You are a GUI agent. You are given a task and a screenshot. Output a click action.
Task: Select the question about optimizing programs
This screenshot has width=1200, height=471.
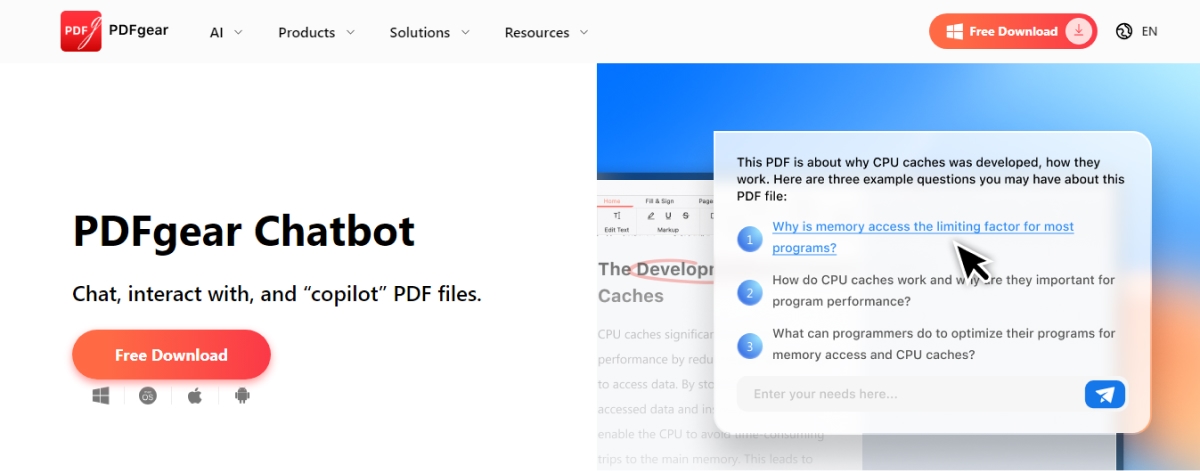[943, 344]
